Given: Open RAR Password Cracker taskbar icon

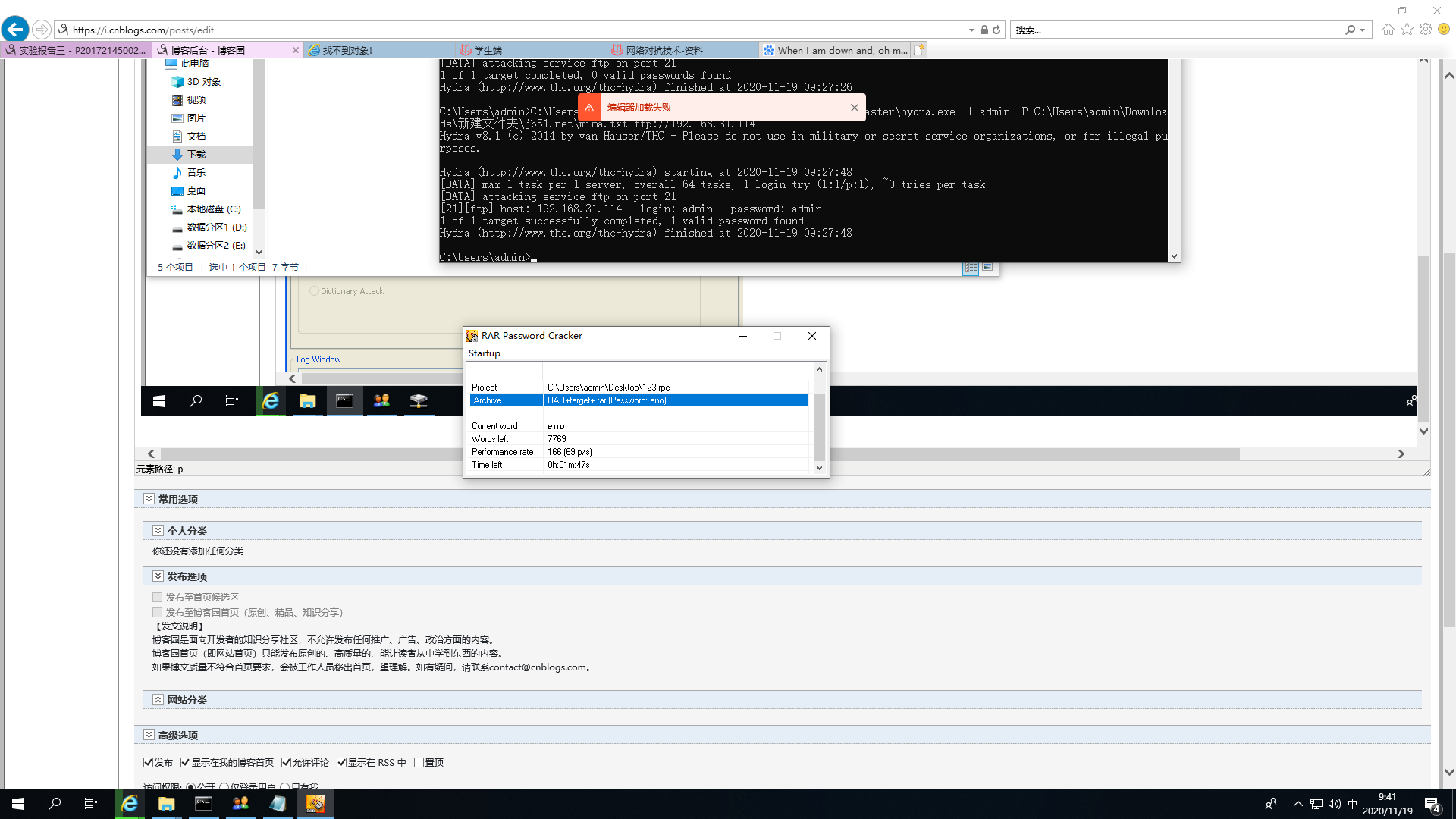Looking at the screenshot, I should (315, 803).
